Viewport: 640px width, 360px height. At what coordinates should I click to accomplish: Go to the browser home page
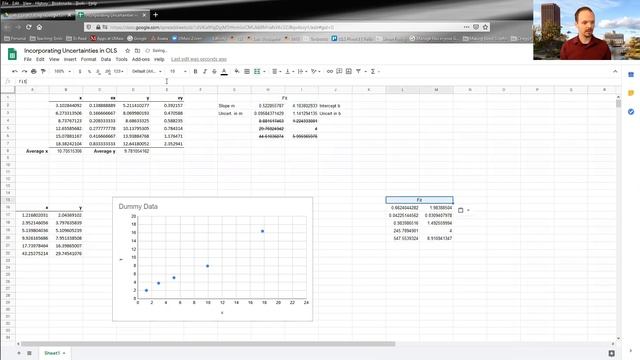point(39,27)
